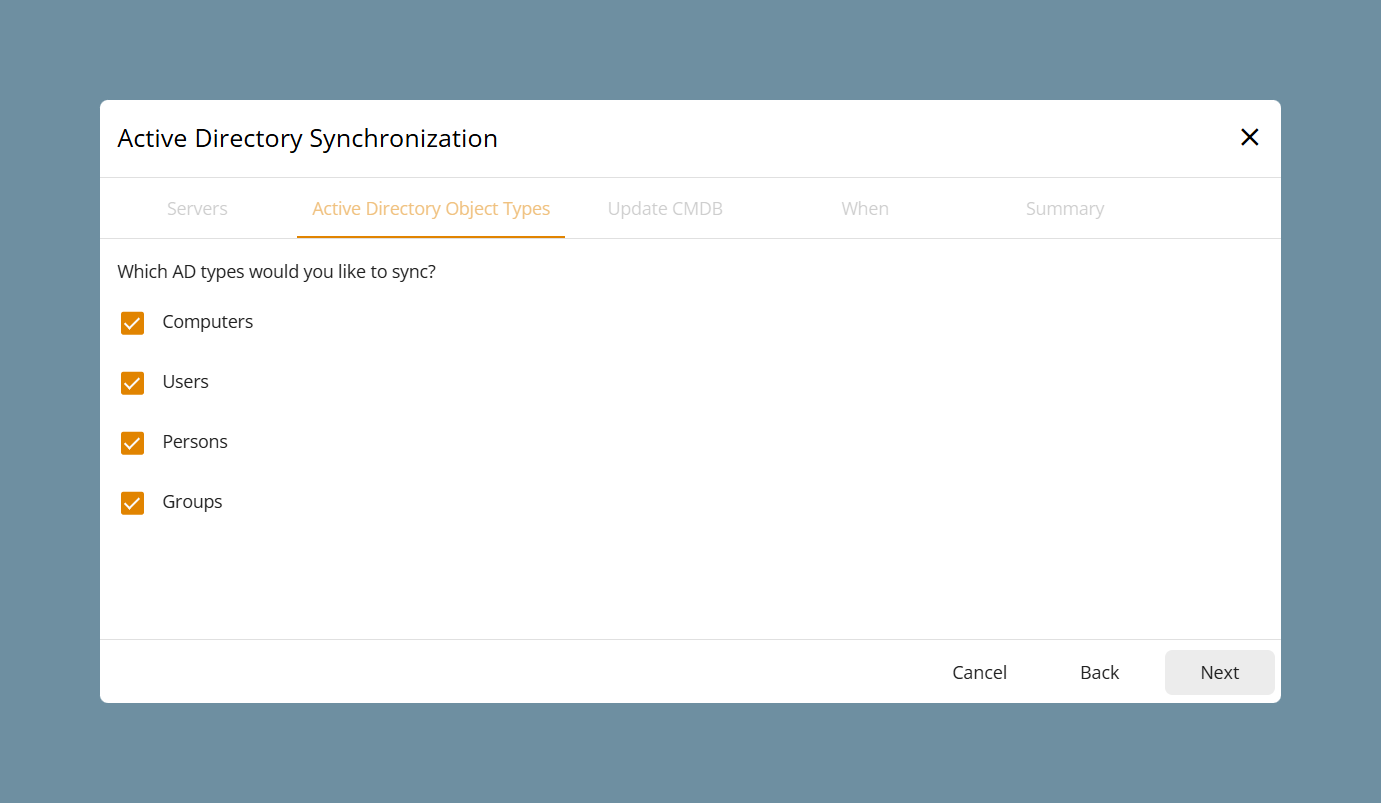Disable syncing of the Persons type

point(132,443)
